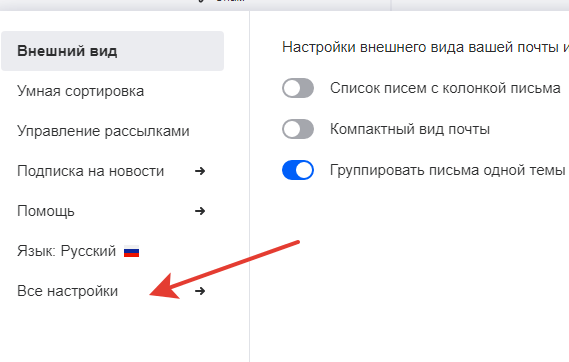Enable Список писем с колонкой письма switch
Image resolution: width=569 pixels, height=362 pixels.
298,88
